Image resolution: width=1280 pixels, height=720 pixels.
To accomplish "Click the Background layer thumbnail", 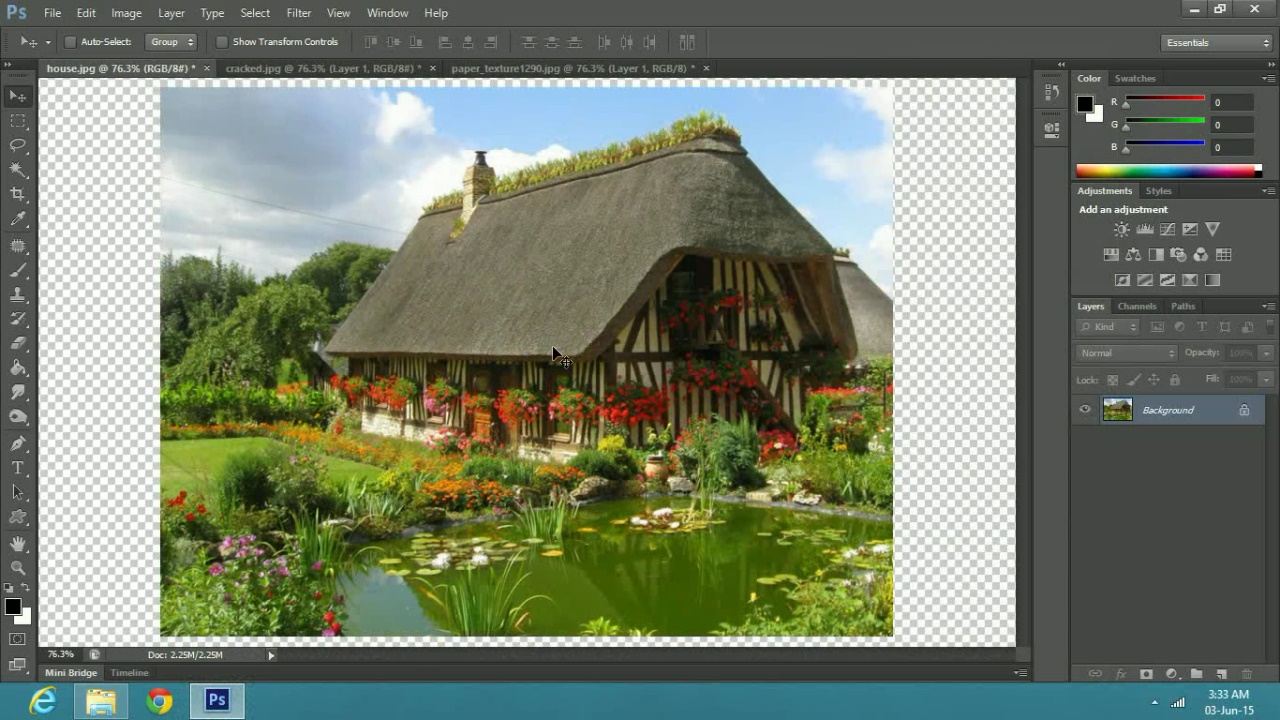I will pyautogui.click(x=1117, y=410).
